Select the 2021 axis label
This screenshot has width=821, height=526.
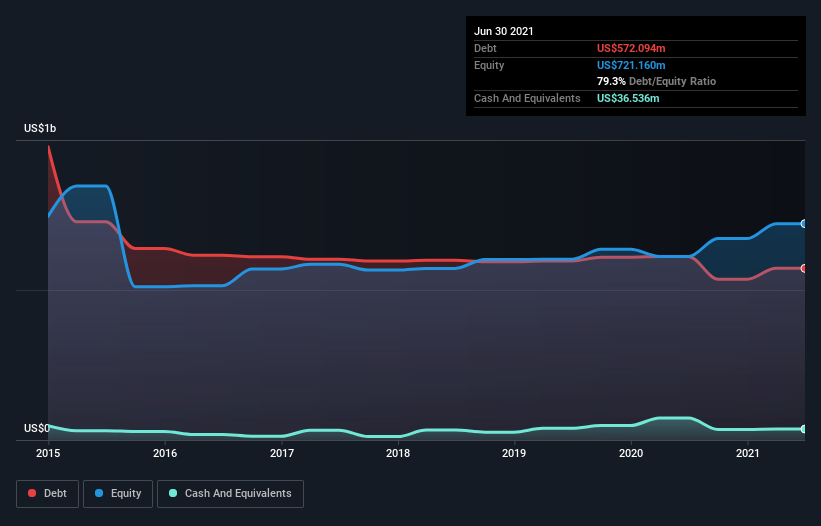tap(748, 453)
